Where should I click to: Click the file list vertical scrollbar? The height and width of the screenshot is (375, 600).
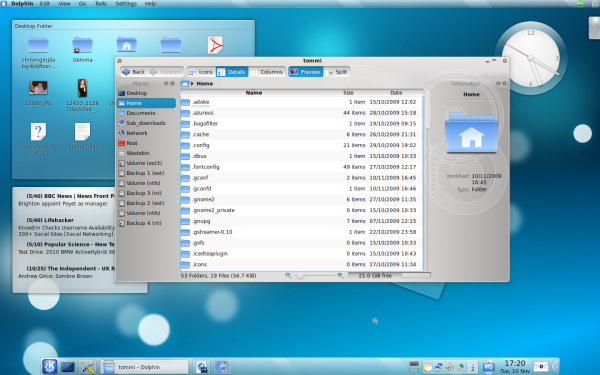click(428, 110)
